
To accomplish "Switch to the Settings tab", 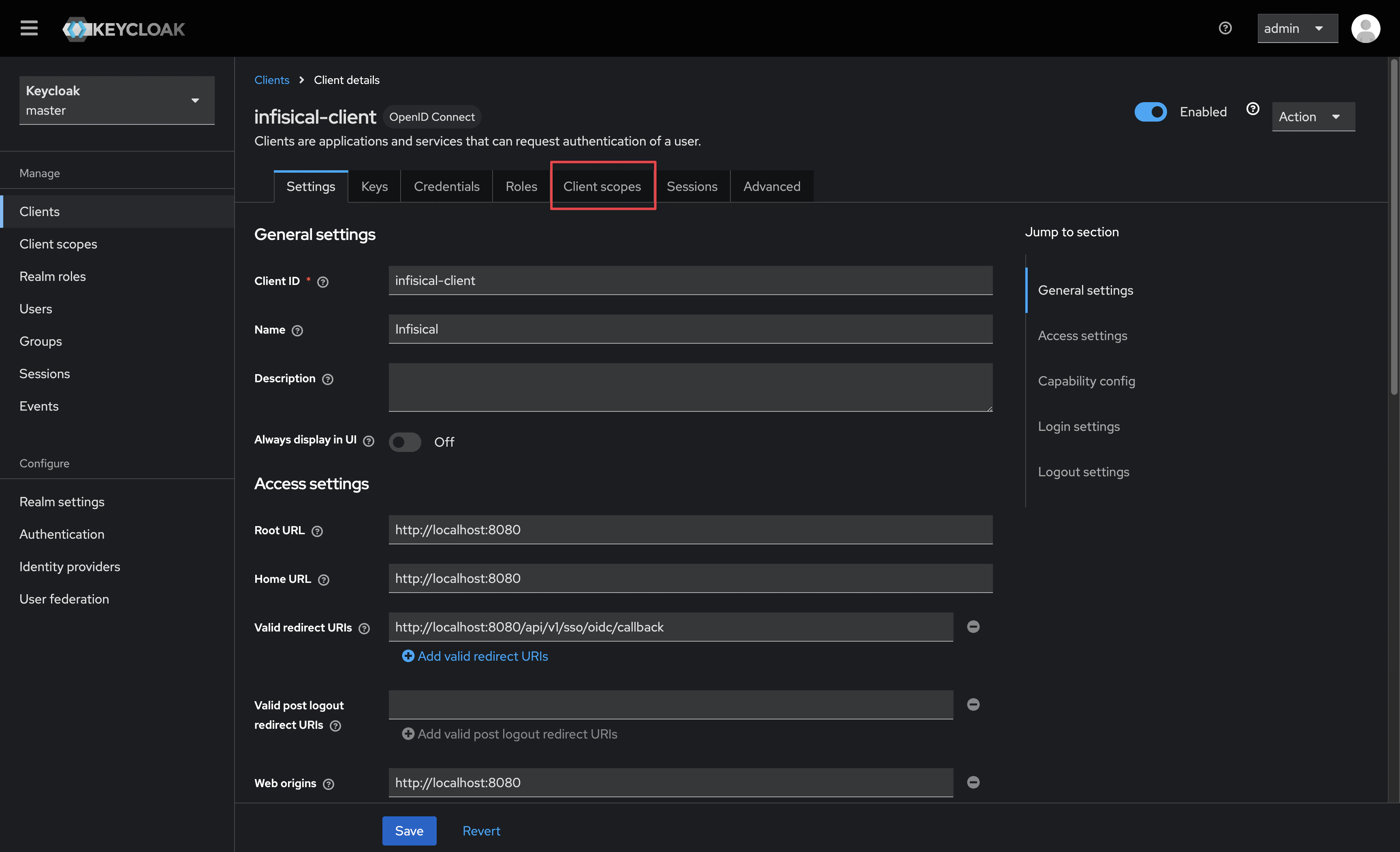I will click(311, 186).
